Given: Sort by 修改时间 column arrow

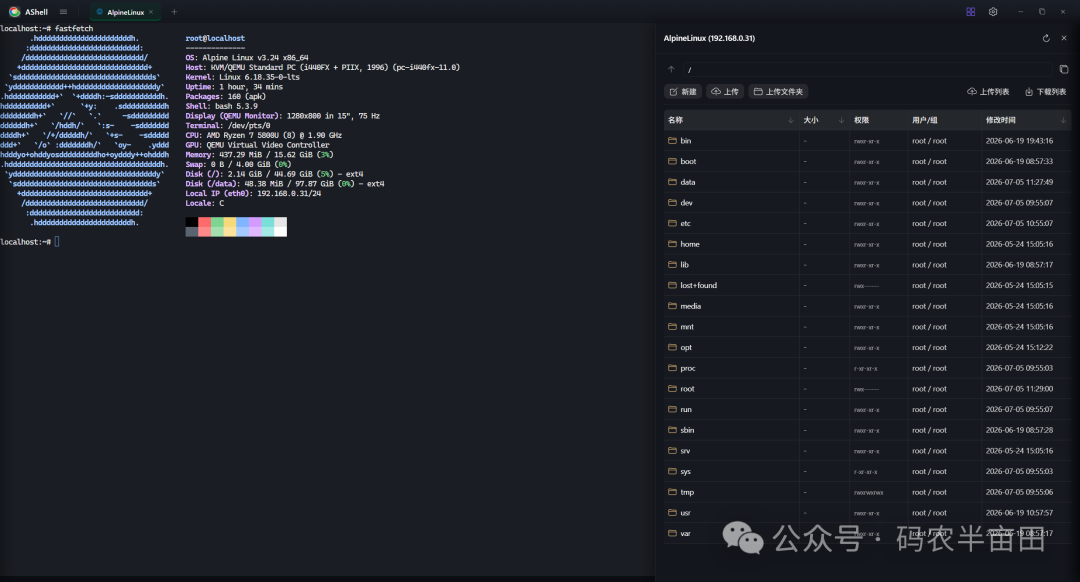Looking at the screenshot, I should pos(1063,121).
